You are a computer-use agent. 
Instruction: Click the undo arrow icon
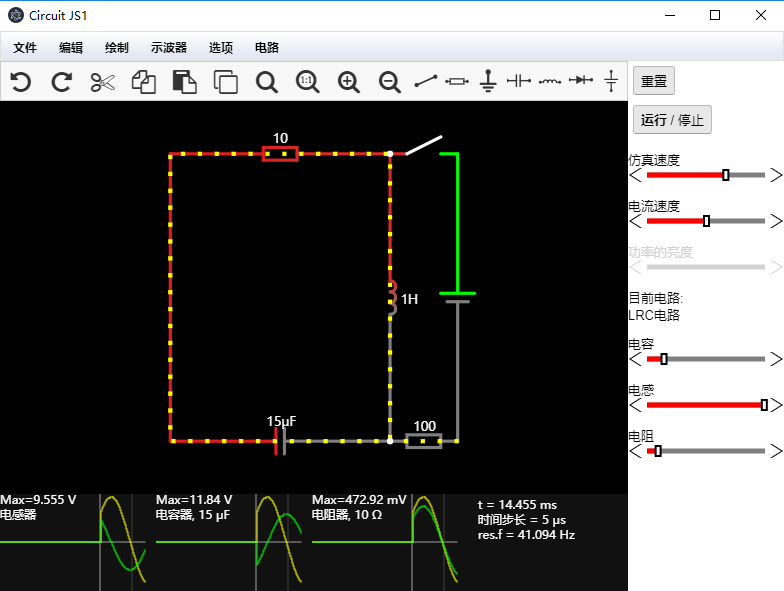pyautogui.click(x=20, y=82)
